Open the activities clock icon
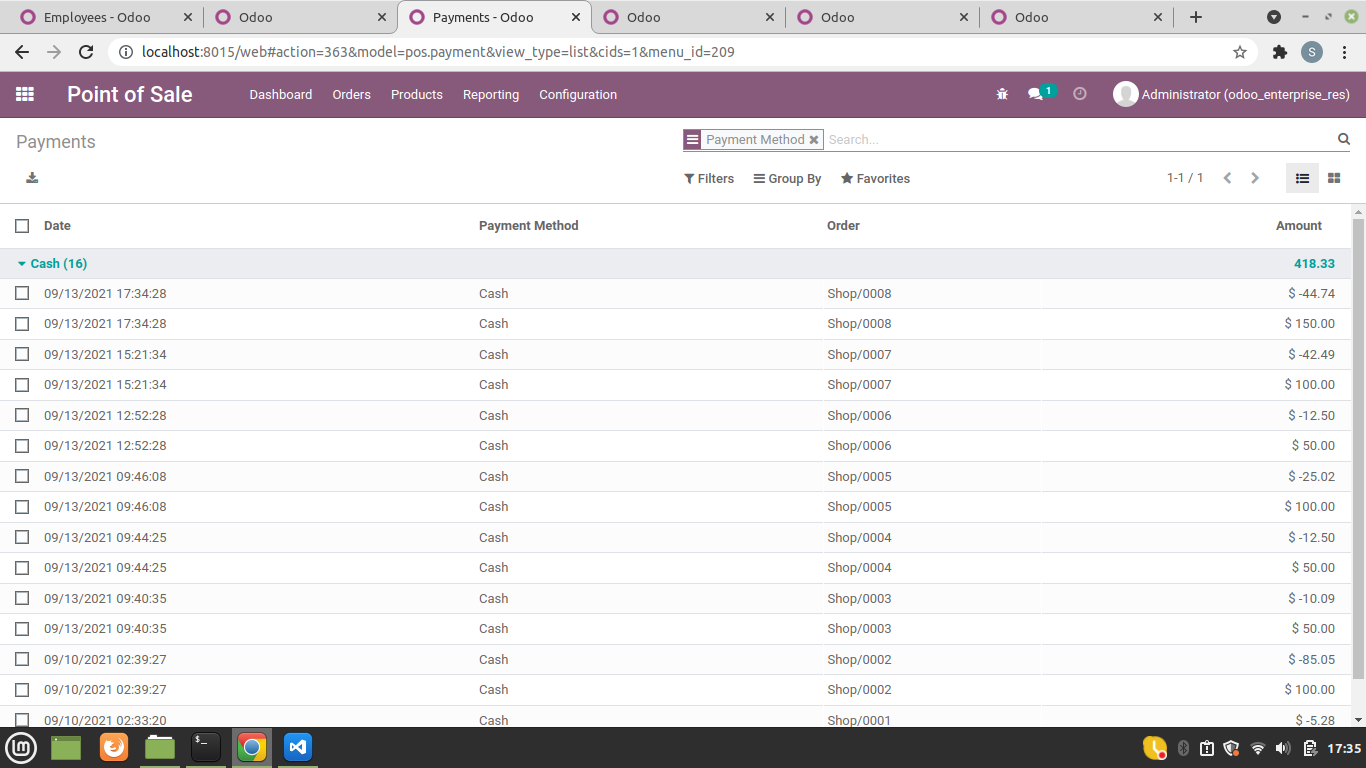 1079,93
